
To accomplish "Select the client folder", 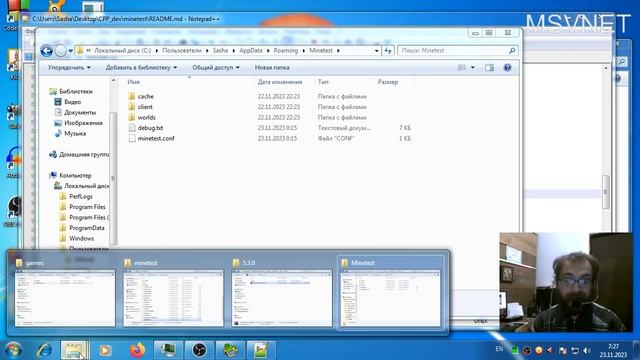I will click(x=145, y=107).
